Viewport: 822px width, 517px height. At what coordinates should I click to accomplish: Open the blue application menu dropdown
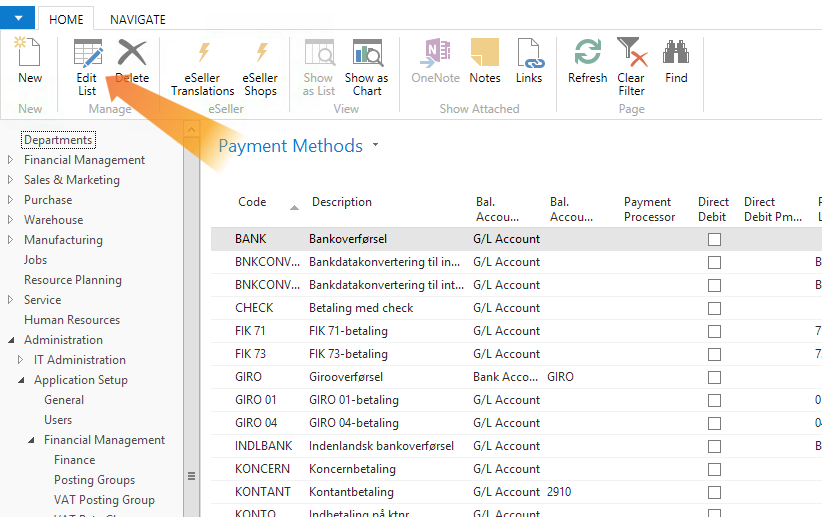pyautogui.click(x=18, y=18)
